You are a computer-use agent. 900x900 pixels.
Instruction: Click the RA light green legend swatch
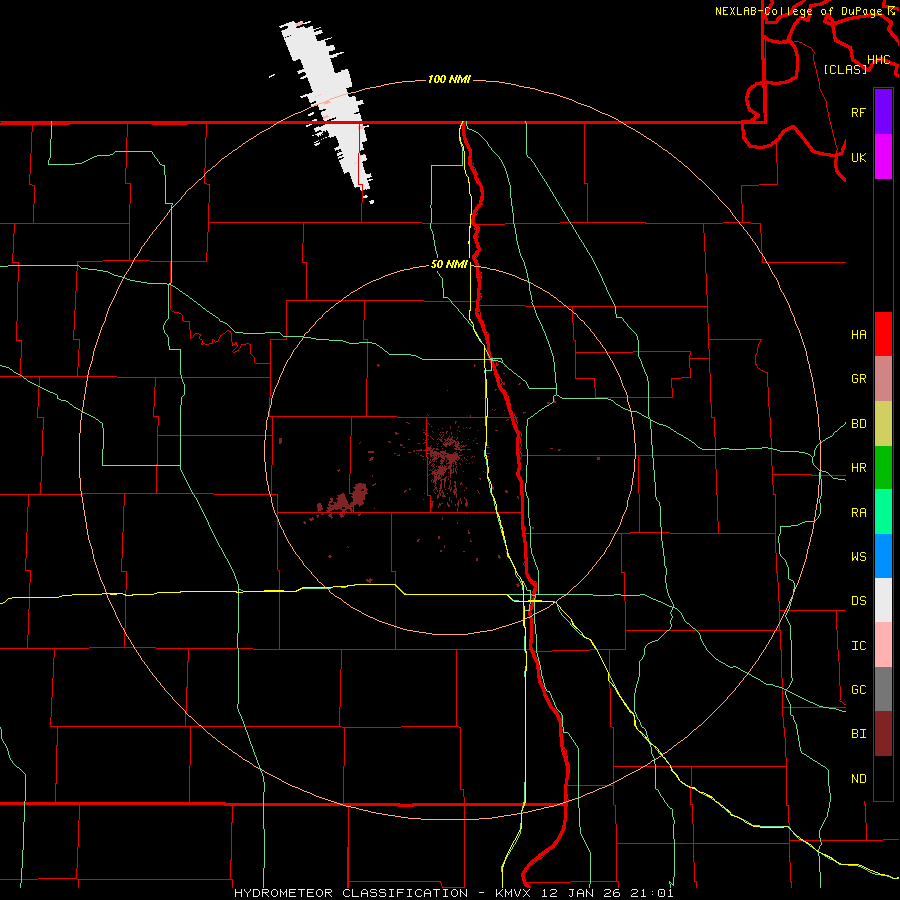point(883,512)
